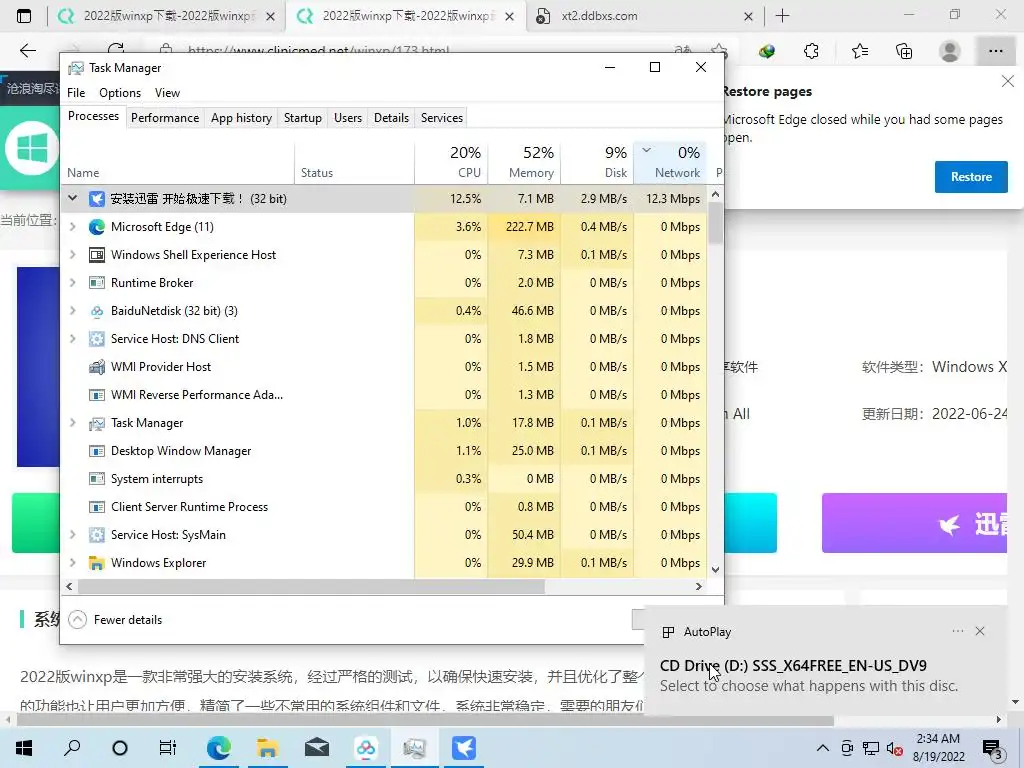Switch to the Performance tab
1024x768 pixels.
coord(165,118)
